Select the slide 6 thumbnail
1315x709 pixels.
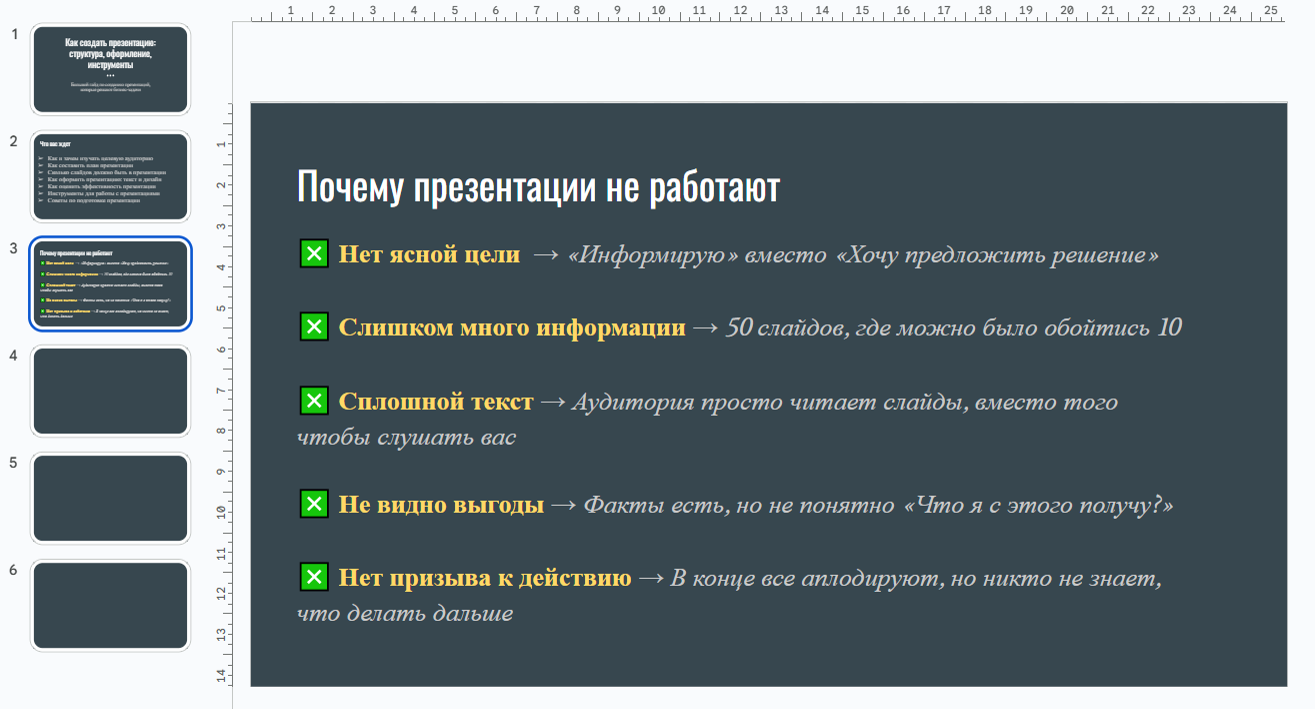pyautogui.click(x=110, y=606)
